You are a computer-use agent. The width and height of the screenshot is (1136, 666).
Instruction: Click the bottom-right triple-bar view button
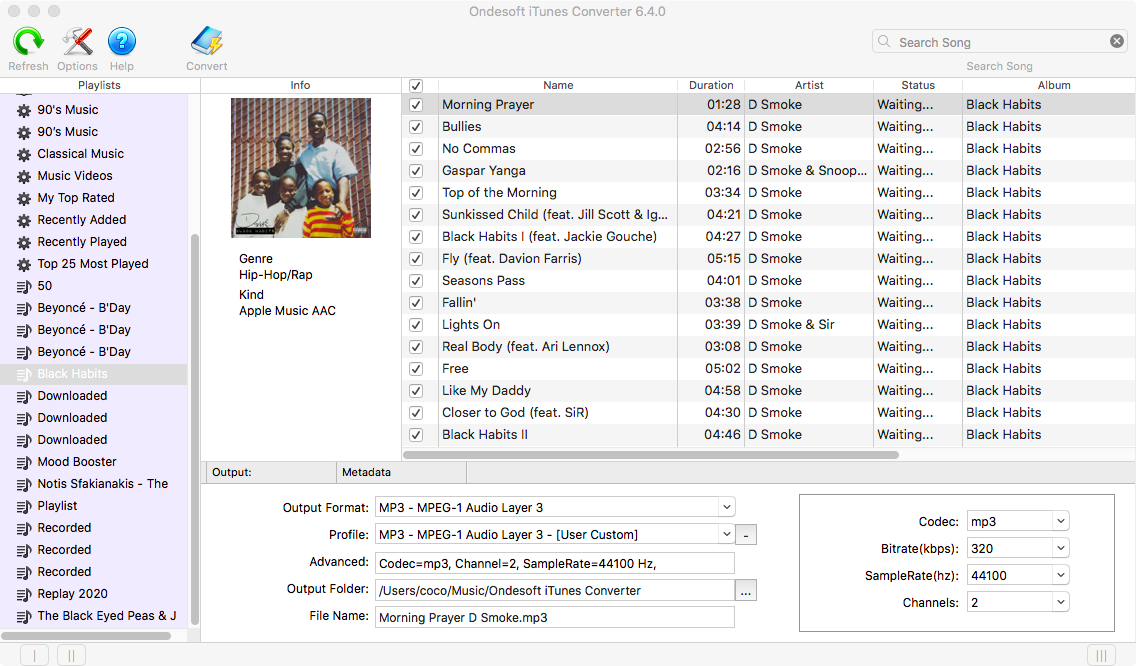pos(1101,656)
